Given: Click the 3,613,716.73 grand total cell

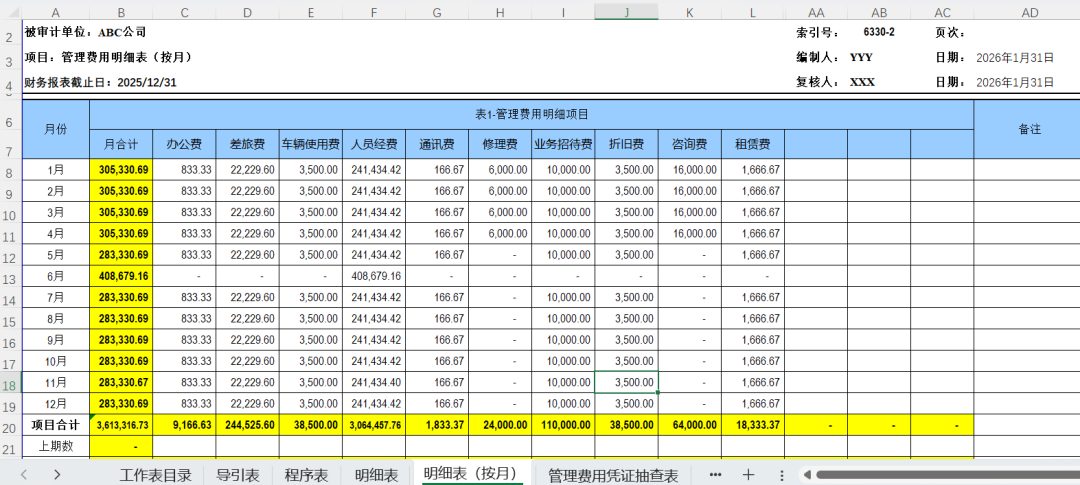Looking at the screenshot, I should [121, 426].
